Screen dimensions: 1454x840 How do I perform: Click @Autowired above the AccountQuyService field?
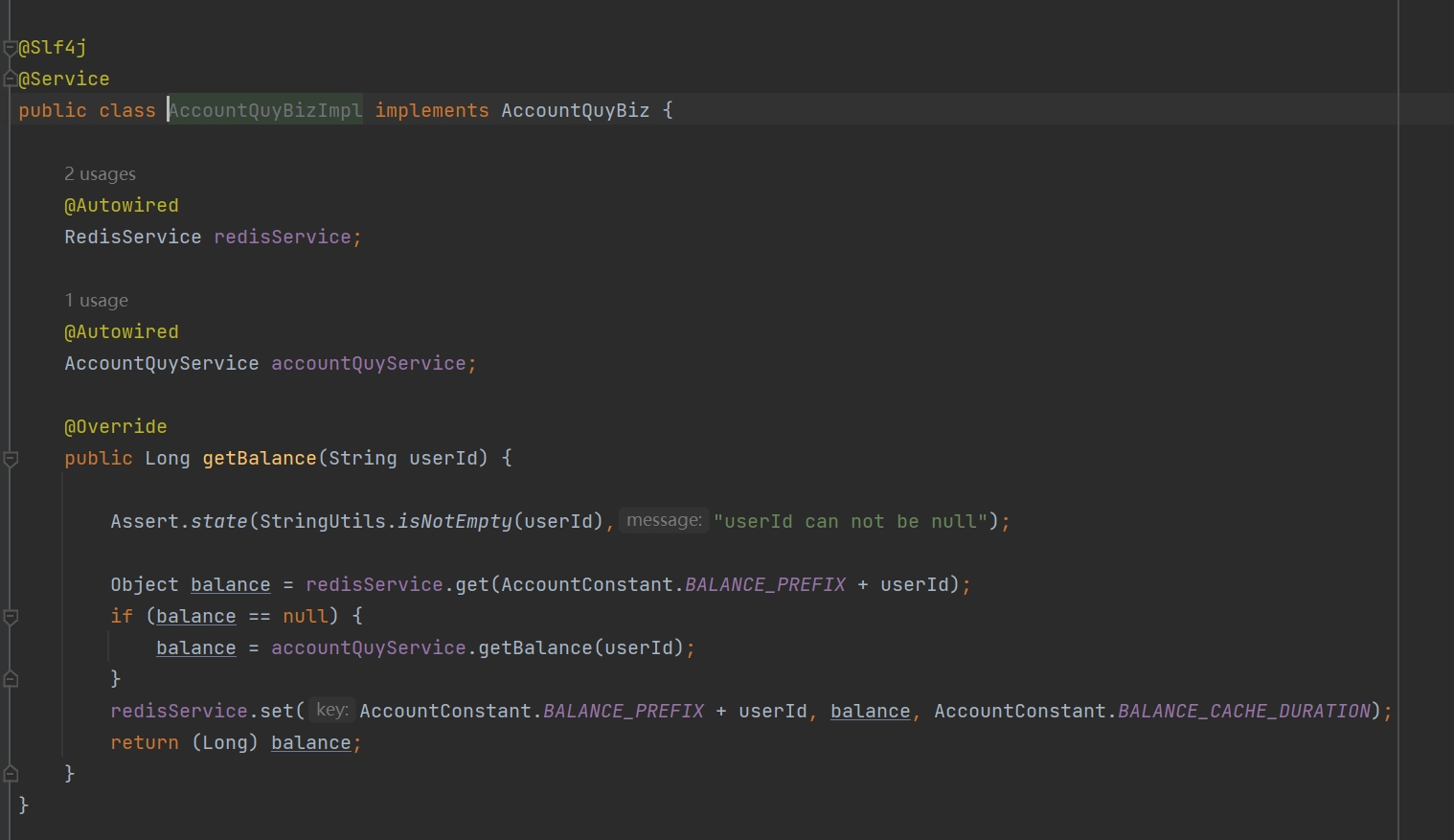pos(122,332)
